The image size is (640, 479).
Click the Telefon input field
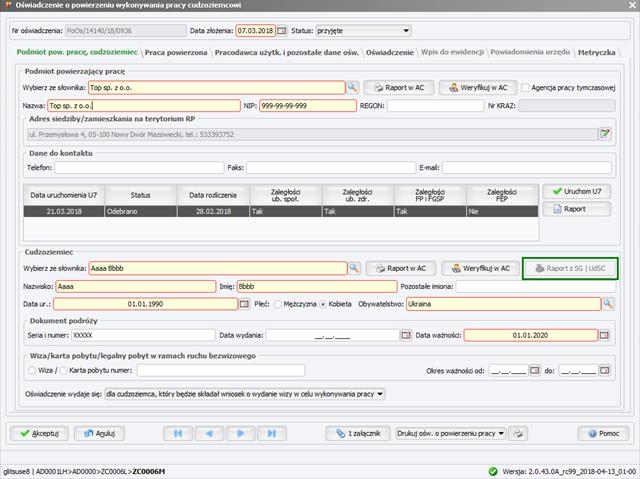pyautogui.click(x=139, y=168)
